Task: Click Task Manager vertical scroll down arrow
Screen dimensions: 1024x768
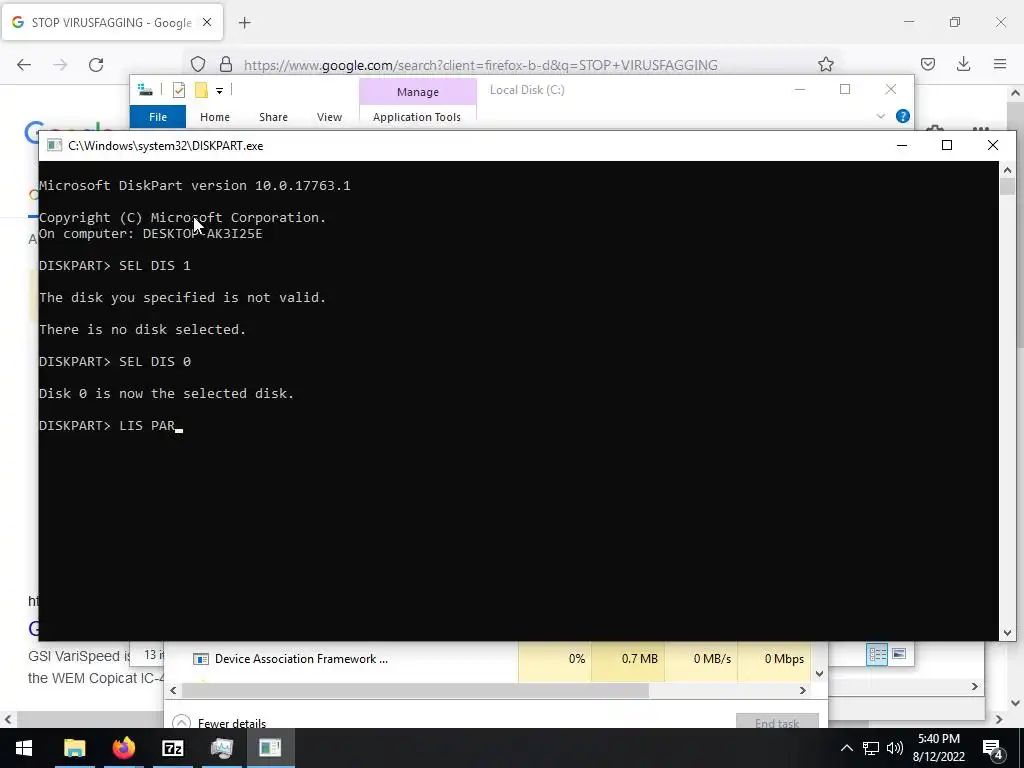Action: [820, 673]
